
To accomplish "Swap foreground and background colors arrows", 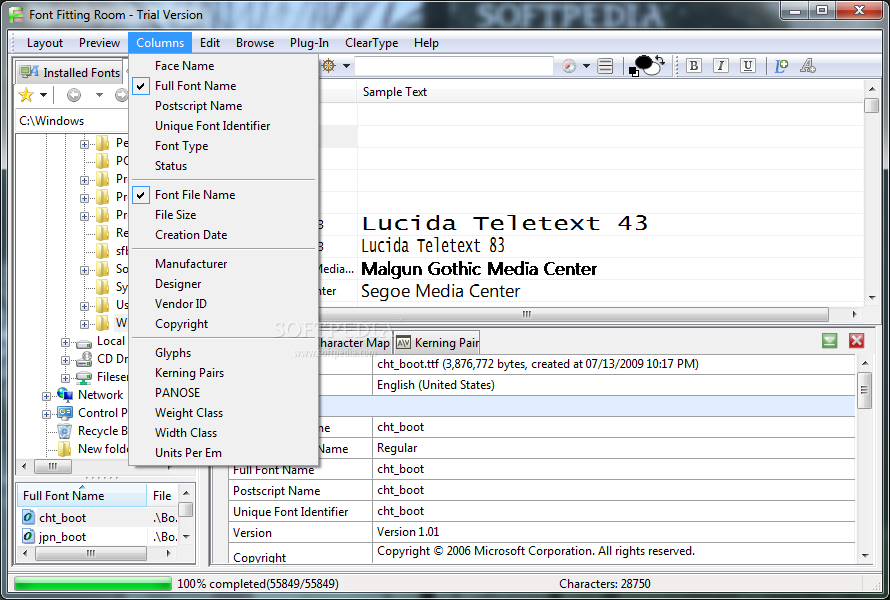I will pyautogui.click(x=660, y=60).
